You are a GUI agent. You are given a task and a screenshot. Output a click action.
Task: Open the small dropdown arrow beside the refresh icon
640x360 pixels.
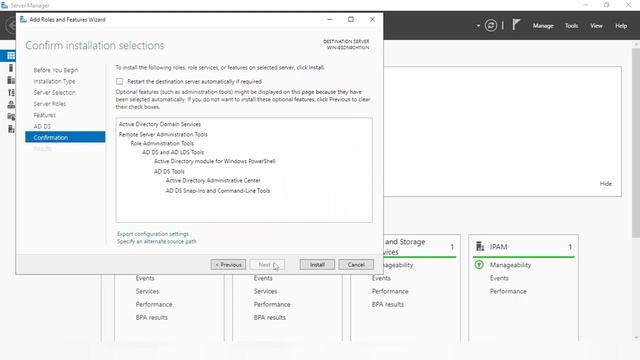tap(478, 26)
